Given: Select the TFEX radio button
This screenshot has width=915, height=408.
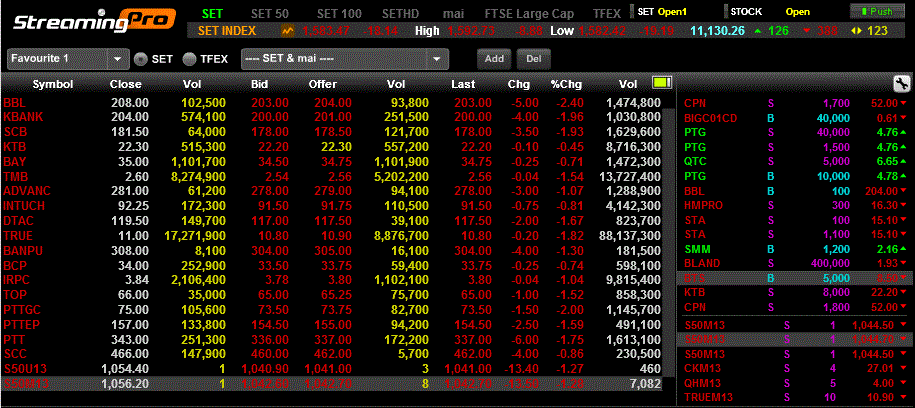Looking at the screenshot, I should [x=189, y=59].
